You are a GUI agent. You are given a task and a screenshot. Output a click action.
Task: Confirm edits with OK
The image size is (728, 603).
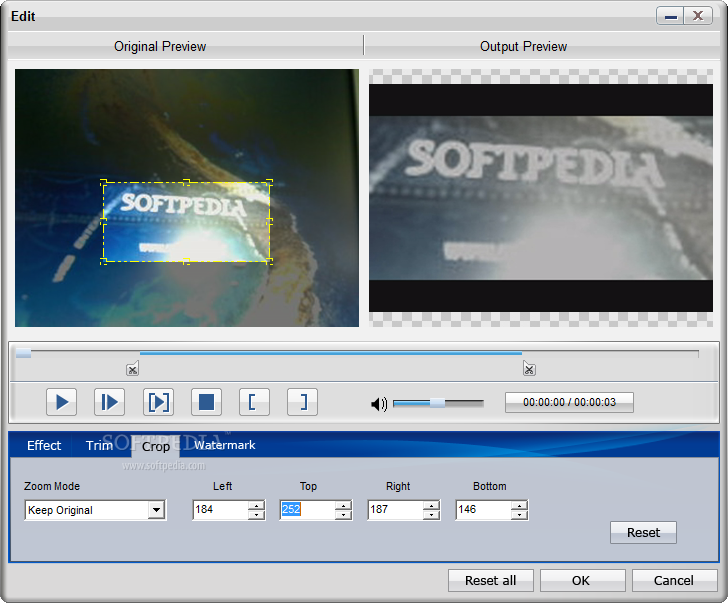(582, 581)
